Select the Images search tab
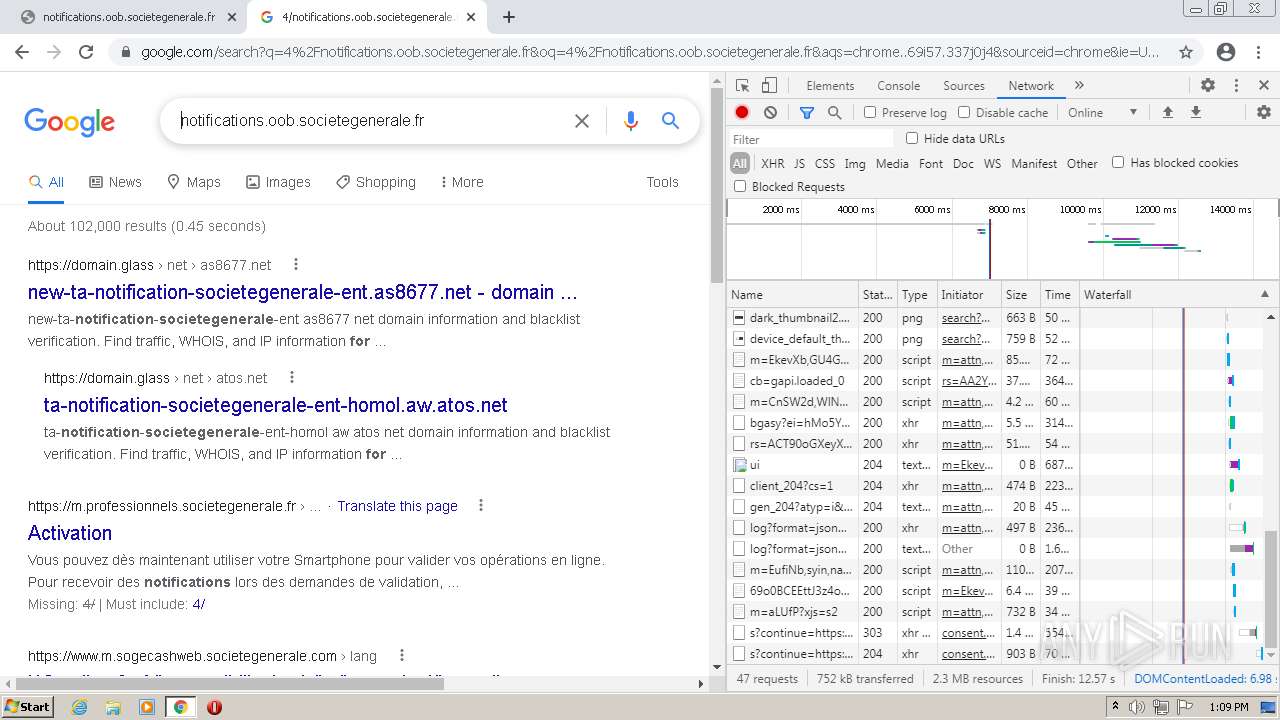Screen dimensions: 1280x720 278,182
